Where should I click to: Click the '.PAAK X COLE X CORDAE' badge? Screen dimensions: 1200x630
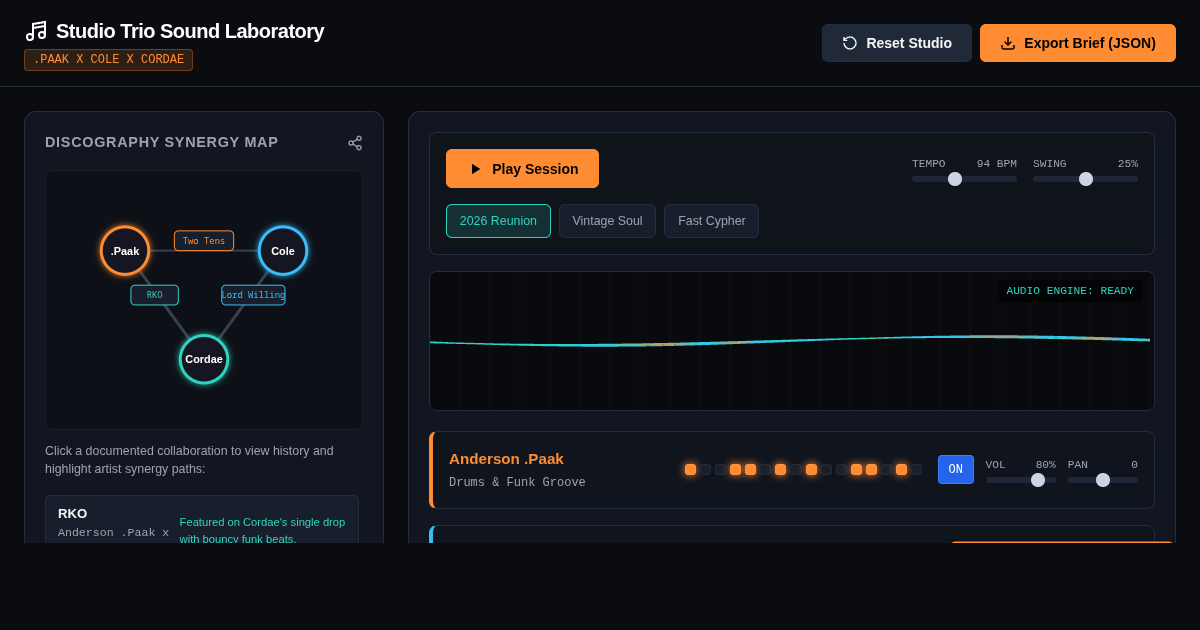(x=108, y=60)
